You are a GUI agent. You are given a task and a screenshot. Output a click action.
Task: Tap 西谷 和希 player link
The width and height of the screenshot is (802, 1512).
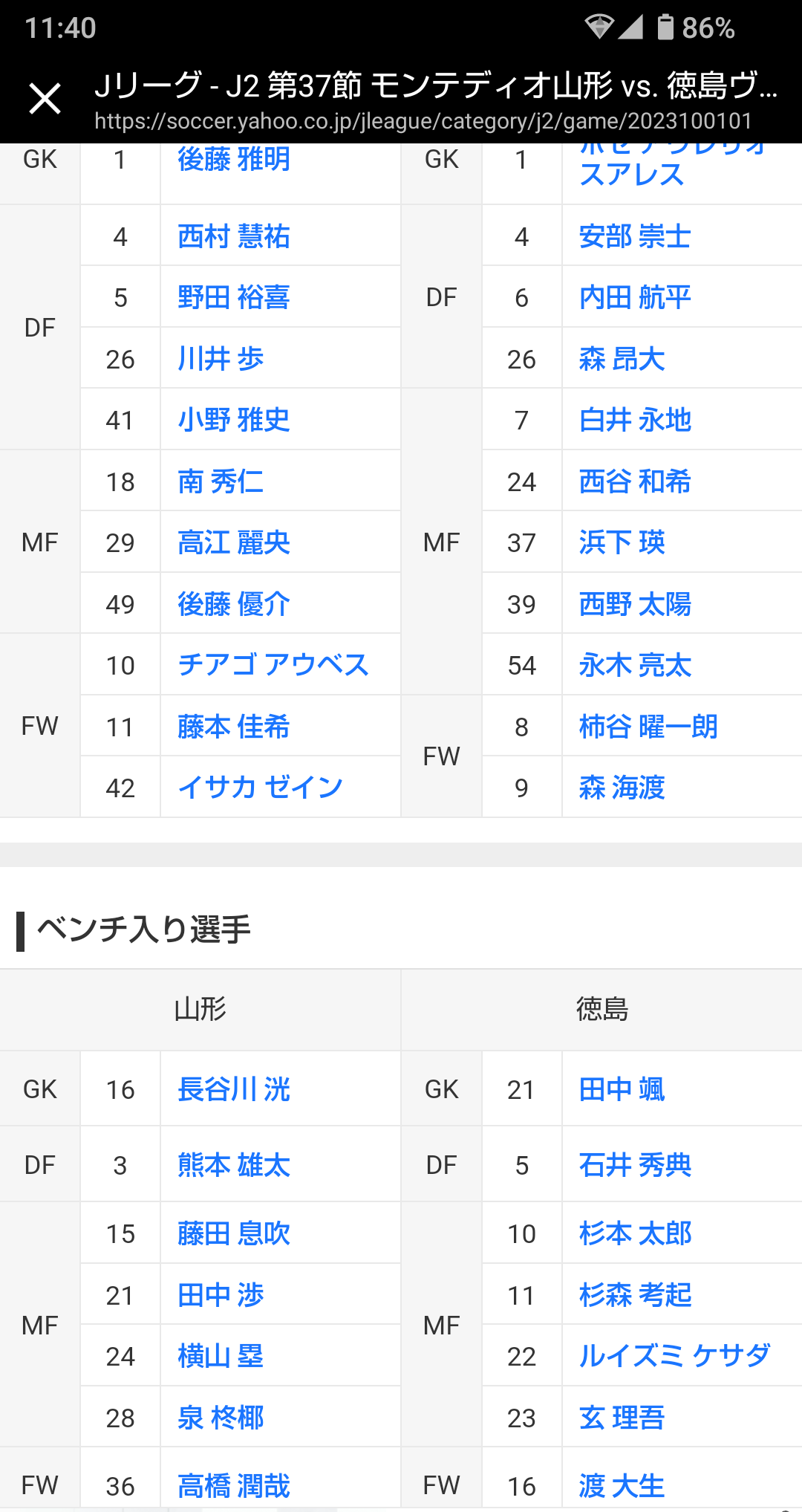[635, 481]
